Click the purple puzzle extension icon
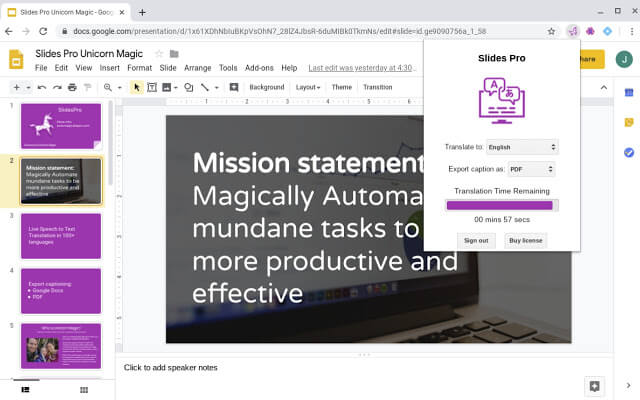Viewport: 640px width, 400px height. 590,31
